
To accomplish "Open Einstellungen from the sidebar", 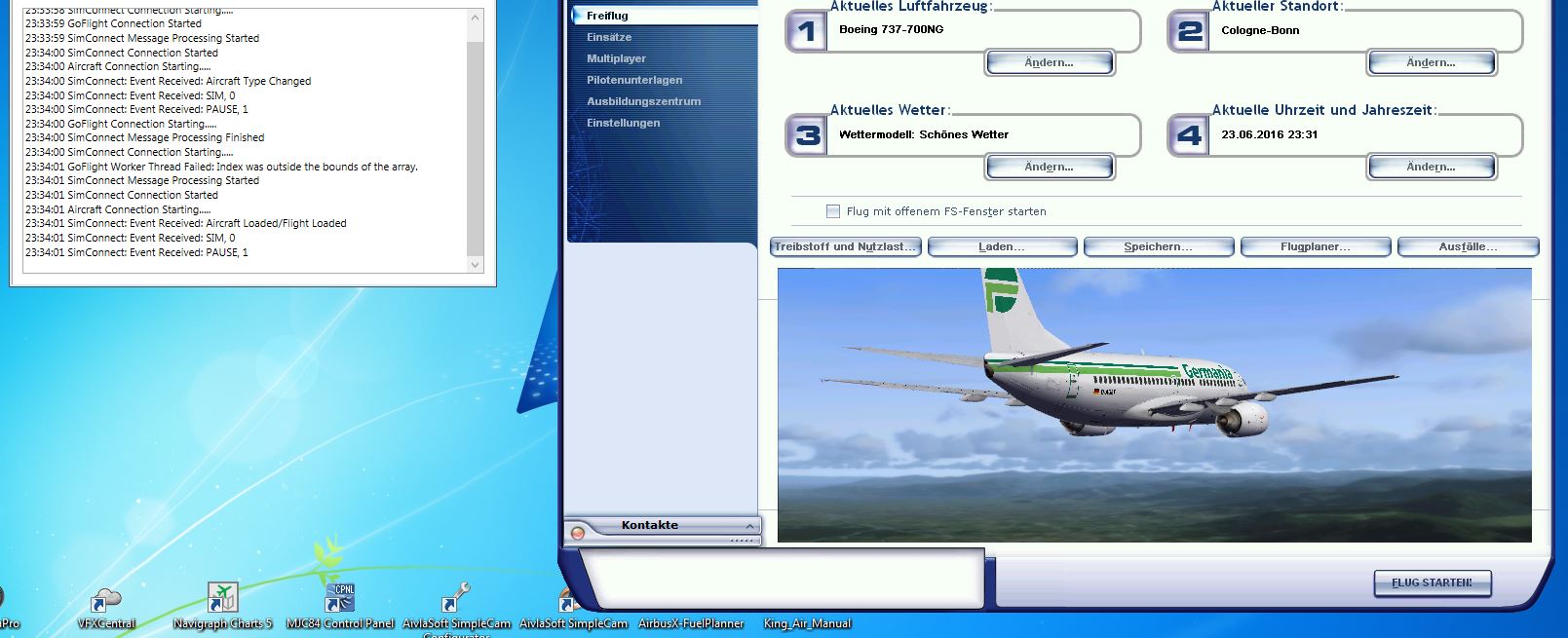I will 623,123.
